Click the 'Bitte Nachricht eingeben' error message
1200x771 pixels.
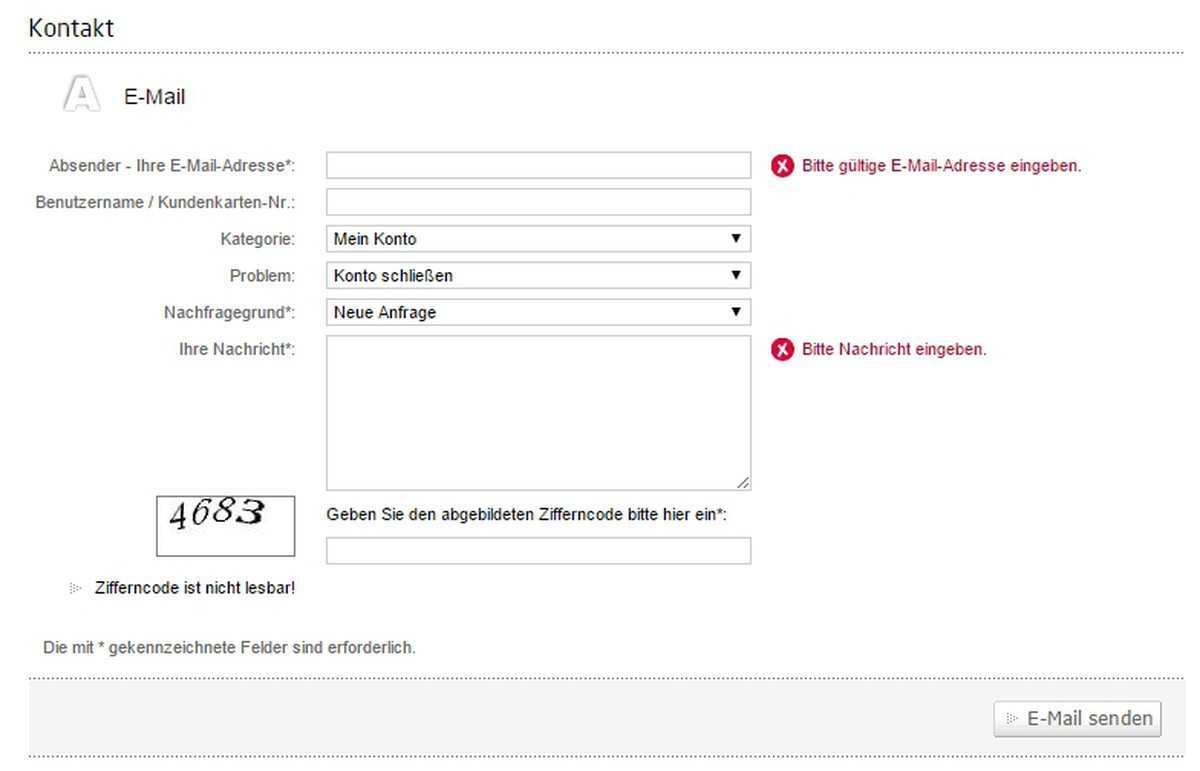(x=894, y=350)
